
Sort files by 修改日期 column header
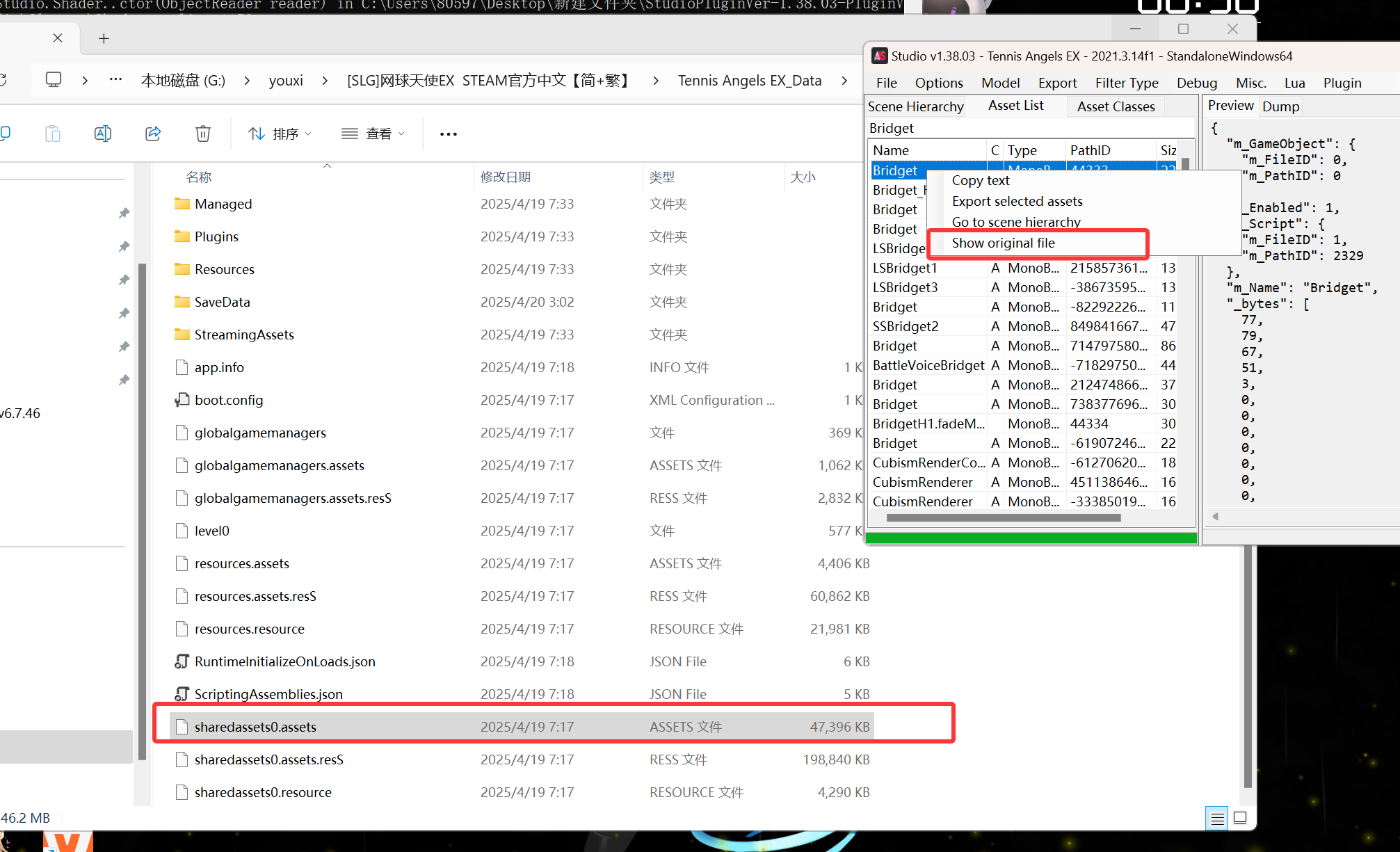558,177
